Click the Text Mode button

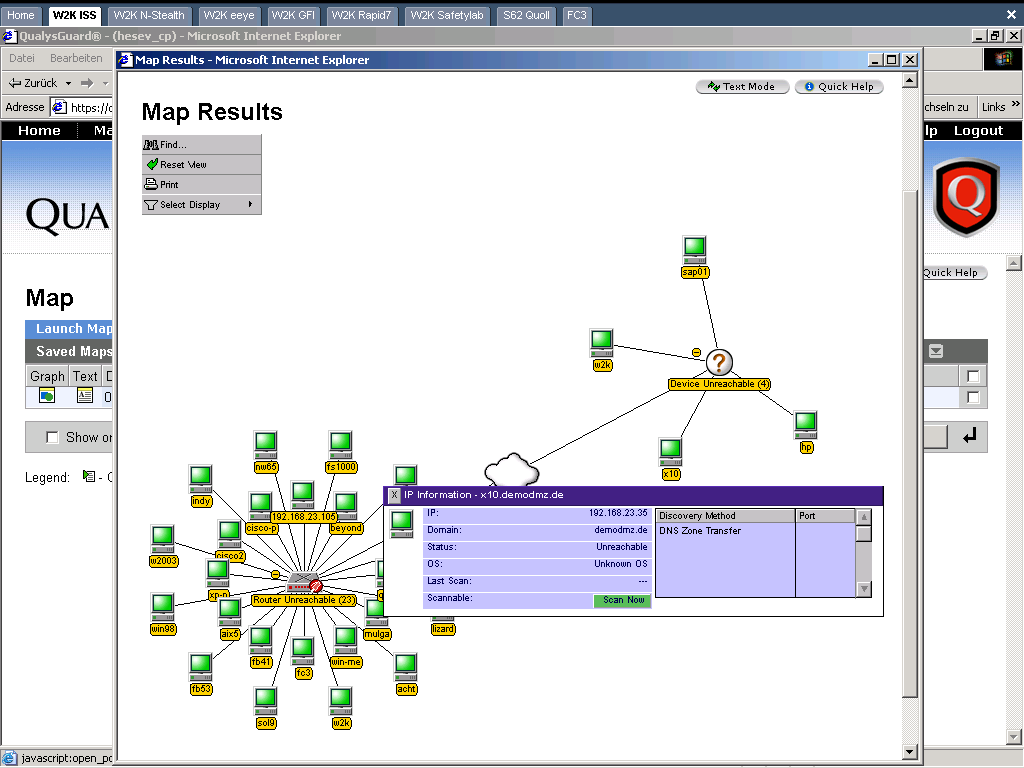click(x=743, y=86)
